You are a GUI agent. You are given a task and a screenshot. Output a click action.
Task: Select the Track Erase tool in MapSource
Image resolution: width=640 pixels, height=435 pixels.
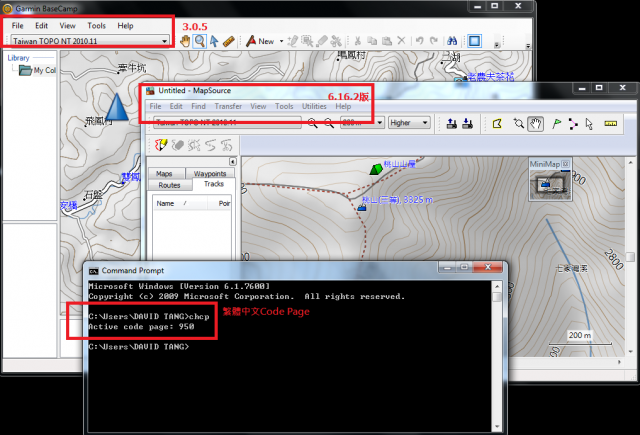[x=177, y=145]
